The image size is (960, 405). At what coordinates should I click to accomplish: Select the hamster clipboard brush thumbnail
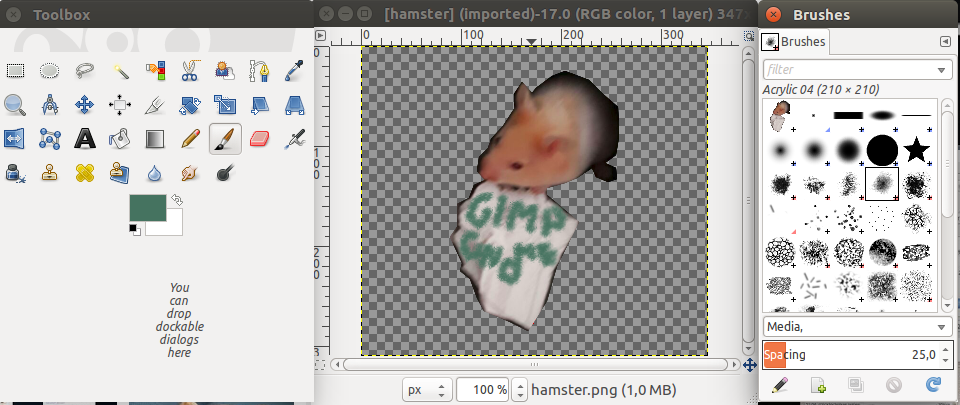(x=780, y=116)
